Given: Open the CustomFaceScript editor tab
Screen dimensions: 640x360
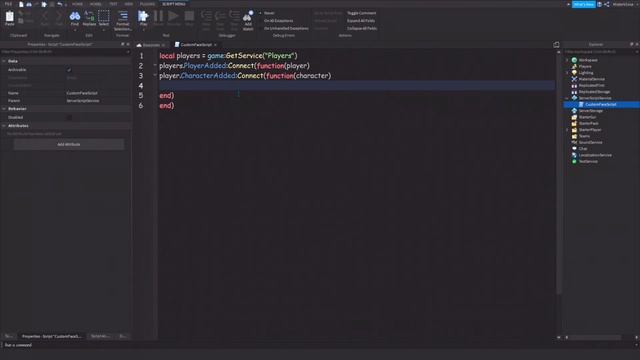Looking at the screenshot, I should tap(196, 44).
